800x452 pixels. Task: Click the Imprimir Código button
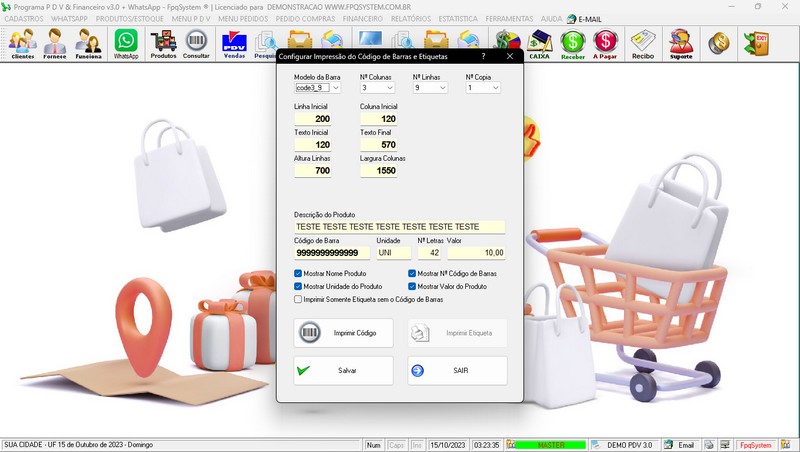point(343,333)
